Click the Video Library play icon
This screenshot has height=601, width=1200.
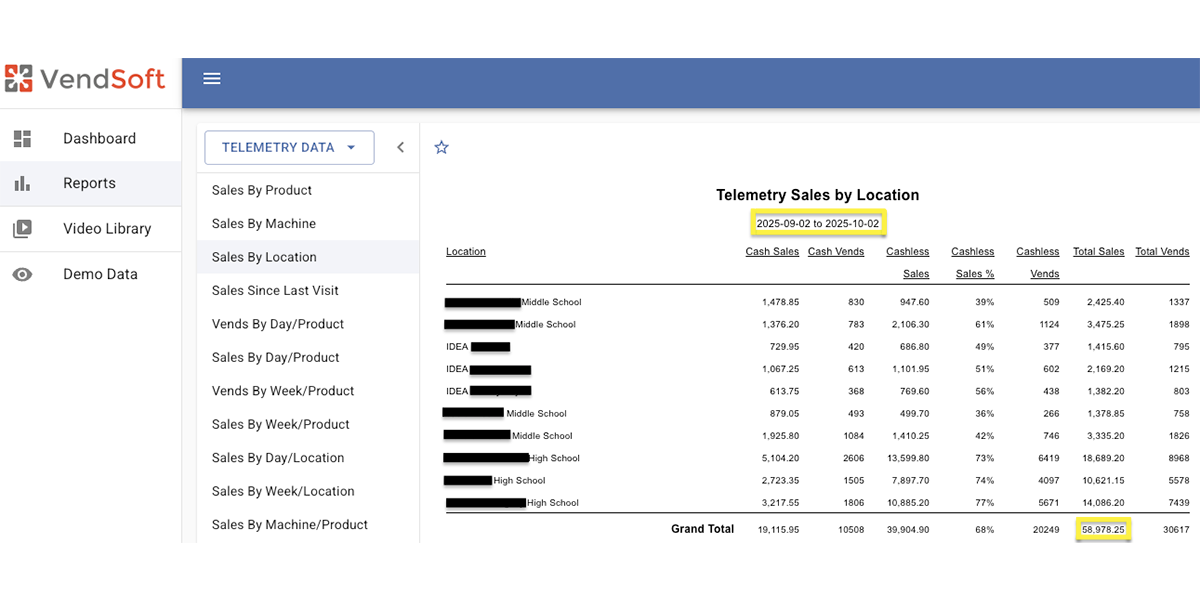coord(22,229)
